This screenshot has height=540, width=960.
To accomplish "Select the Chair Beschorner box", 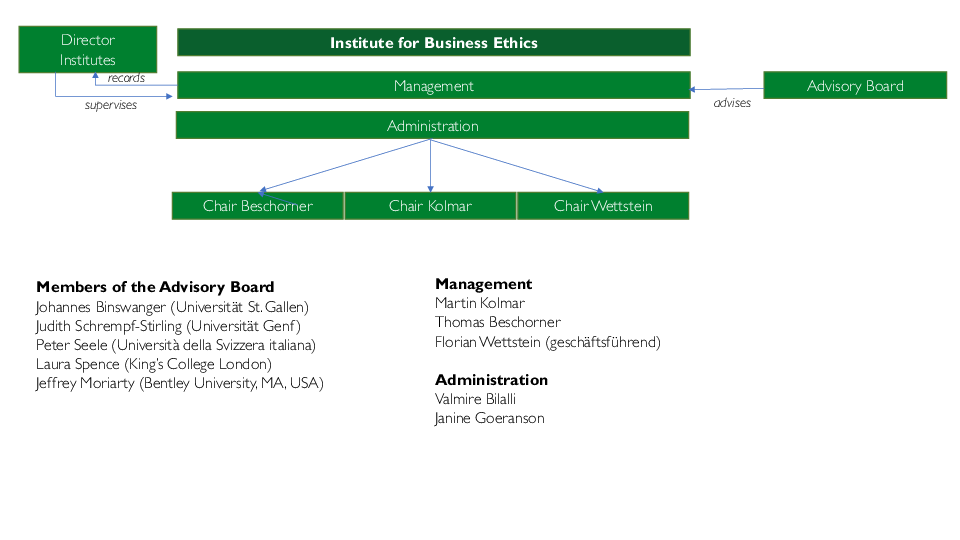I will [x=258, y=206].
